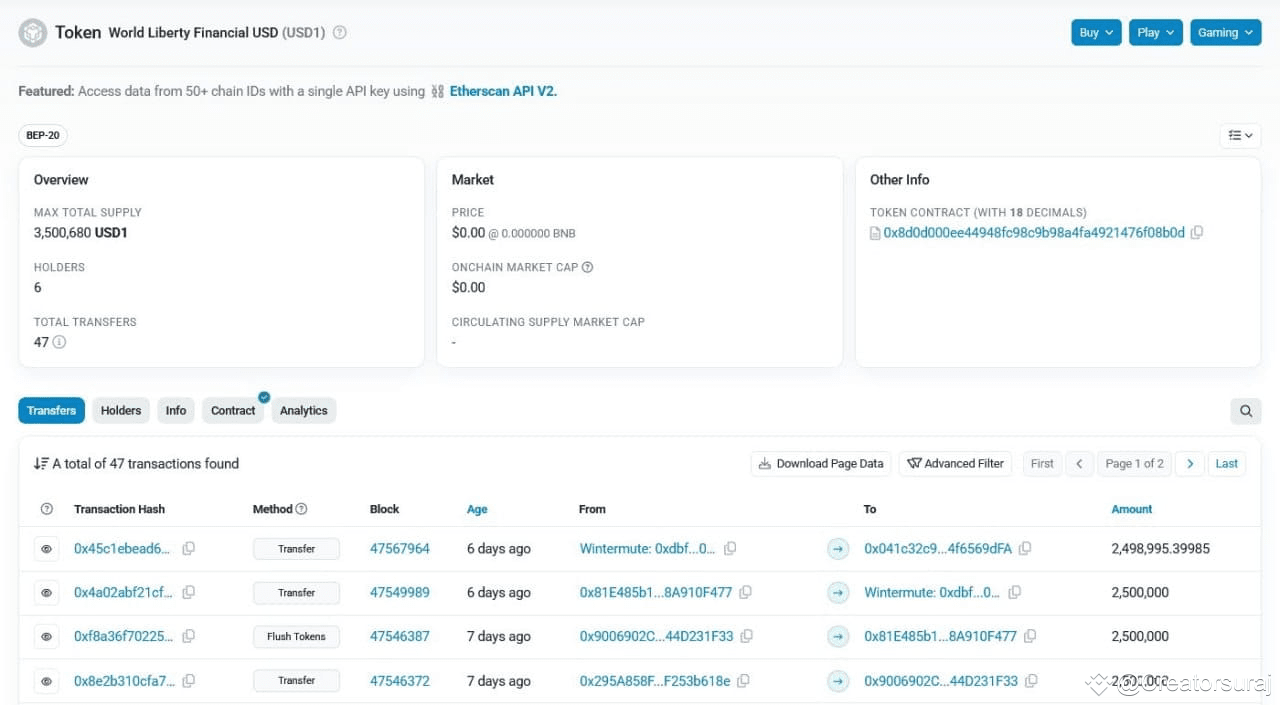Click the help icon next to (USD1)

340,32
